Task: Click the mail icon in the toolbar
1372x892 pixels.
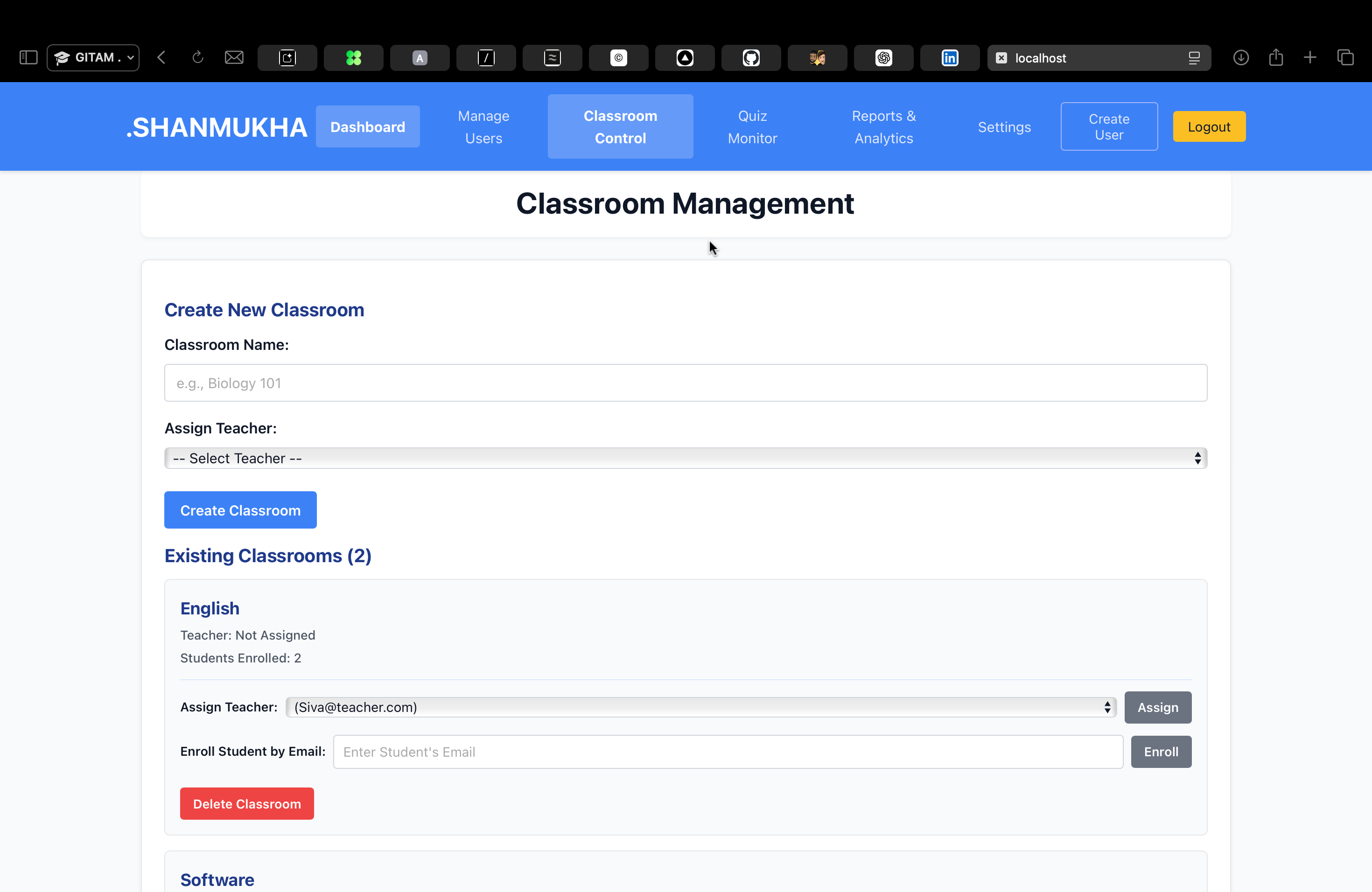Action: click(x=234, y=58)
